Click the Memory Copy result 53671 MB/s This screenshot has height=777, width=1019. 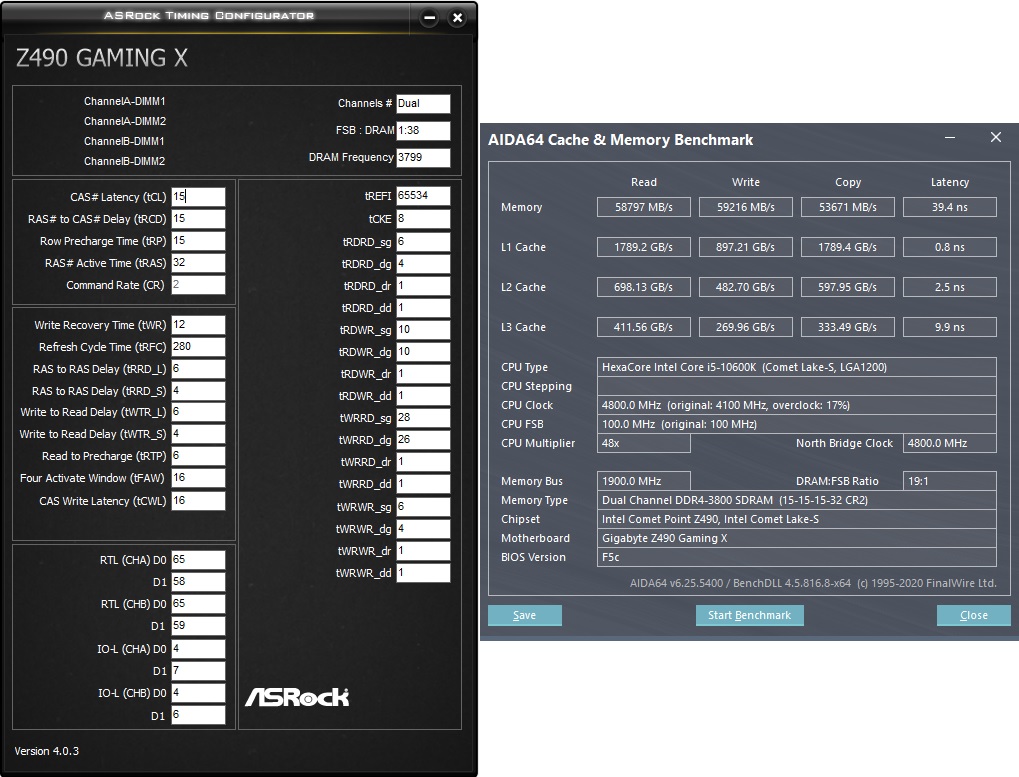point(847,207)
